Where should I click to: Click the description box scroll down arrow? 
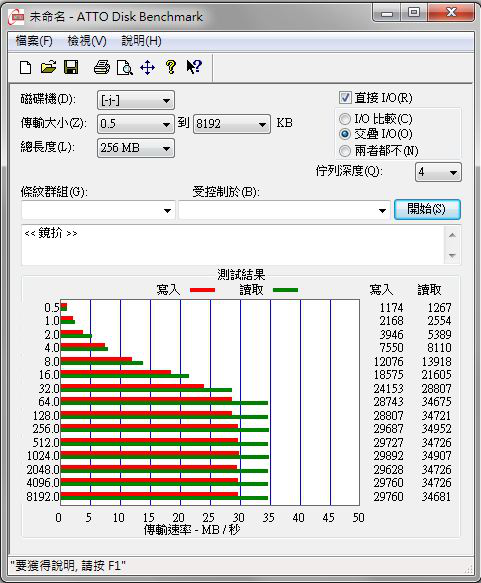(452, 255)
